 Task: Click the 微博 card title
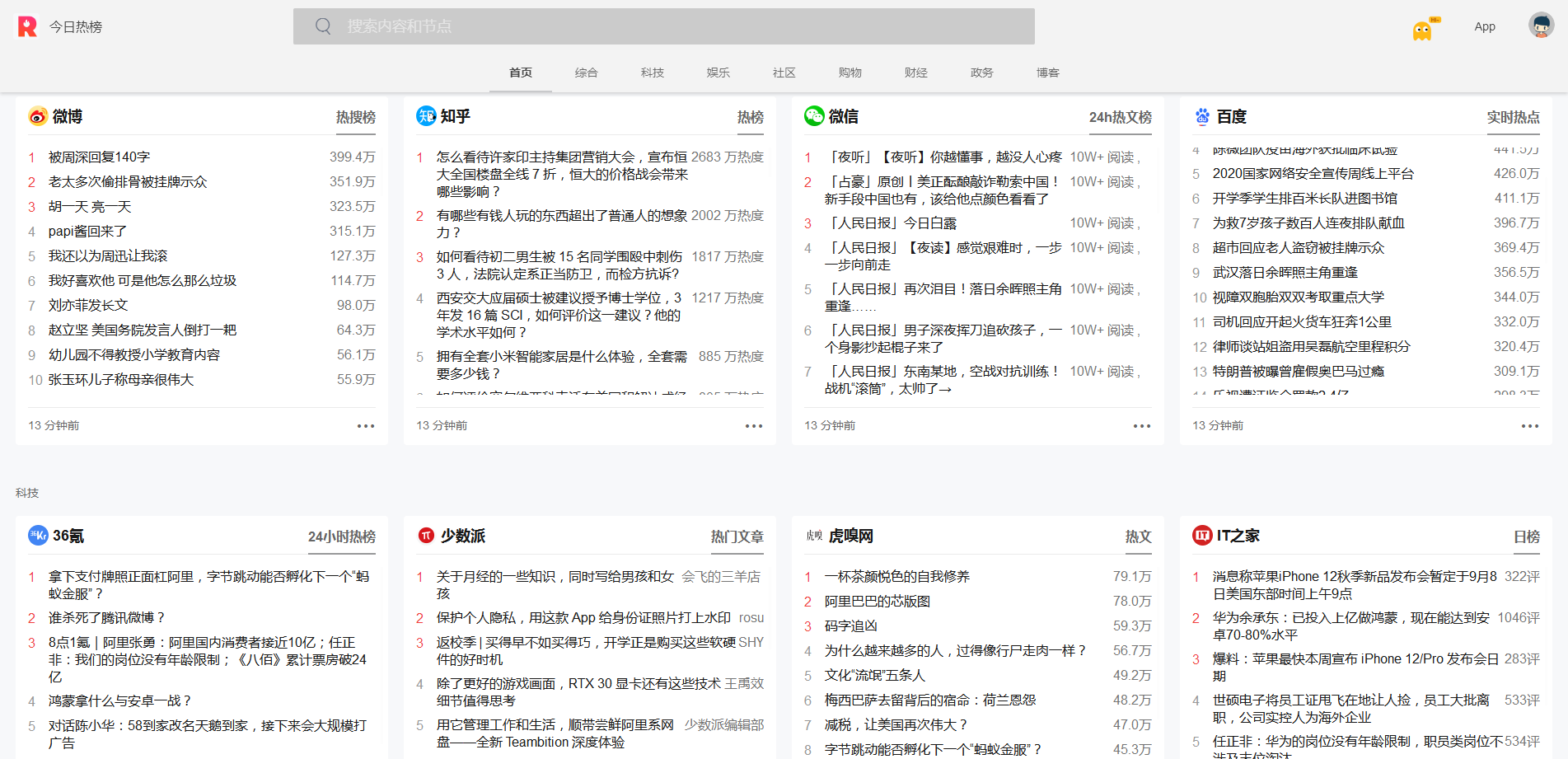click(68, 116)
